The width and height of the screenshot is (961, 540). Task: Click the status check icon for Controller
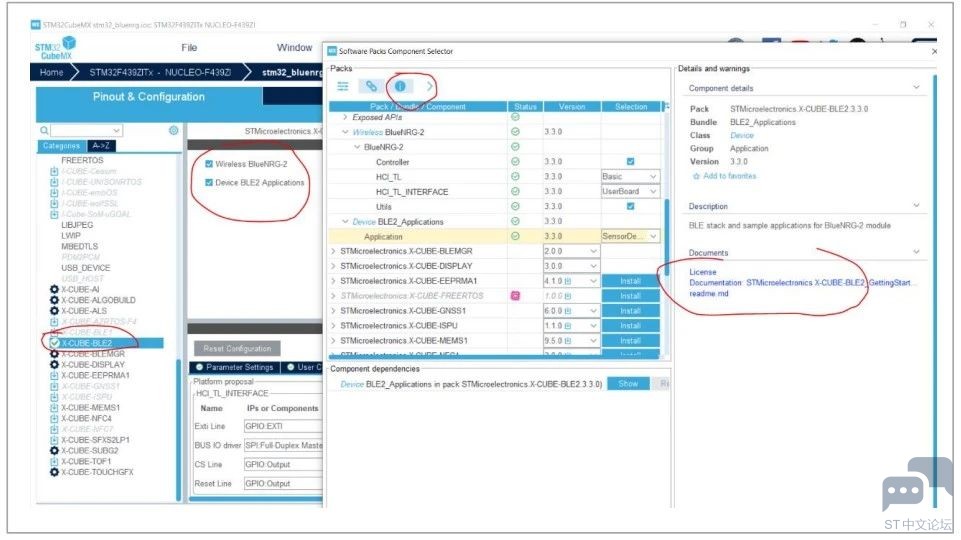point(515,162)
